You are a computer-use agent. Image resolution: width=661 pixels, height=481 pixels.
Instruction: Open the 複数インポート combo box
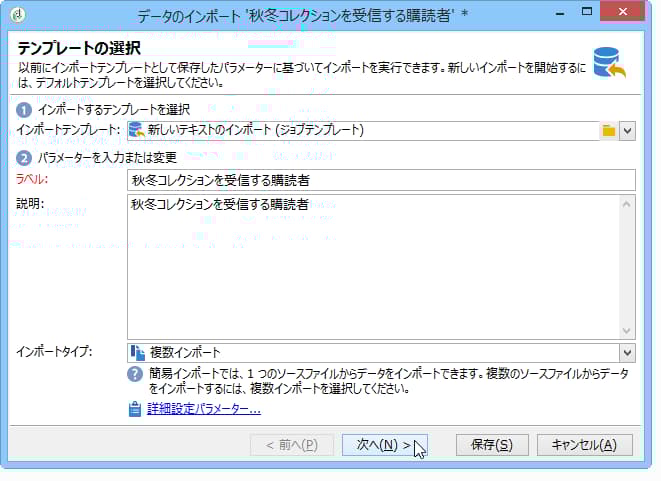coord(381,352)
